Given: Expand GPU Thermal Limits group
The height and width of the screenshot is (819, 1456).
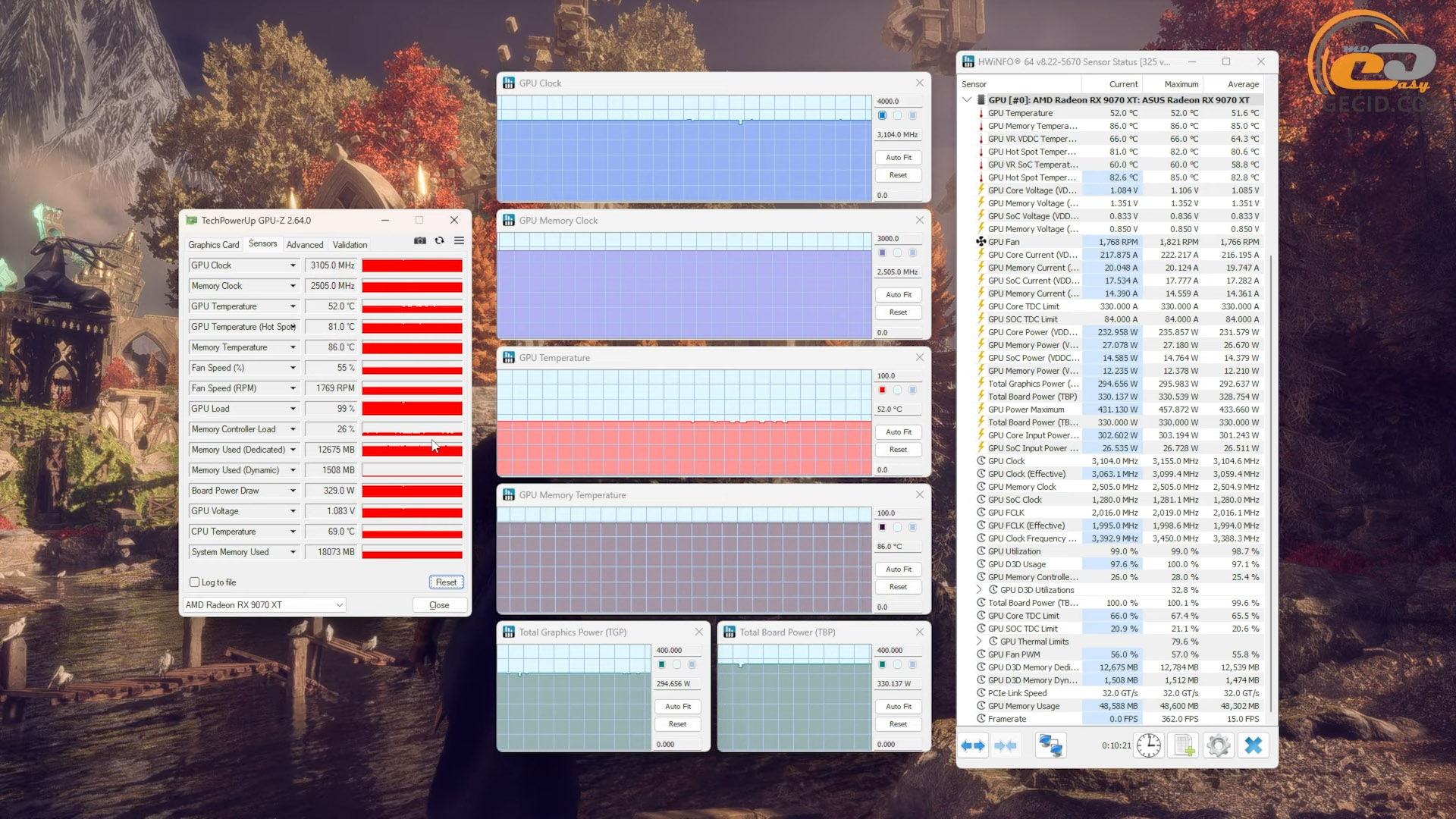Looking at the screenshot, I should pyautogui.click(x=979, y=642).
